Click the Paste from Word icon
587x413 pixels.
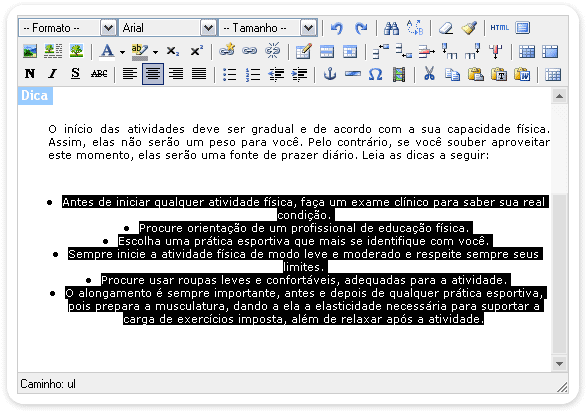tap(522, 74)
